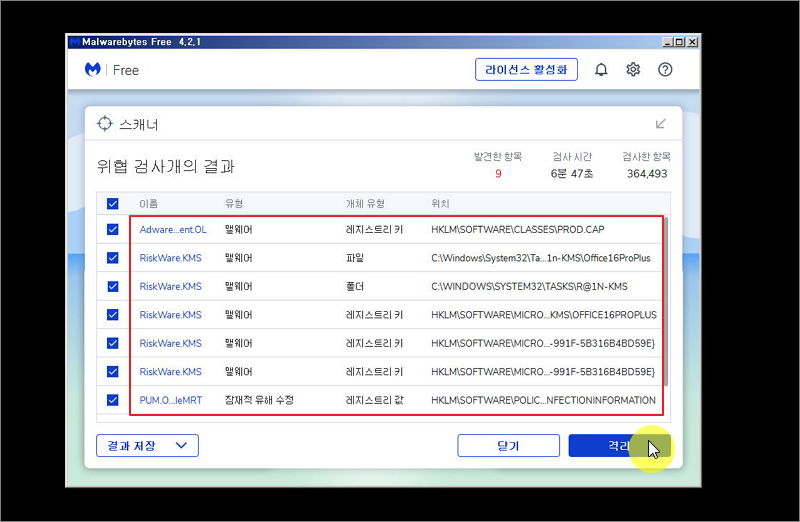Click the 라이선스 활성화 button

526,69
